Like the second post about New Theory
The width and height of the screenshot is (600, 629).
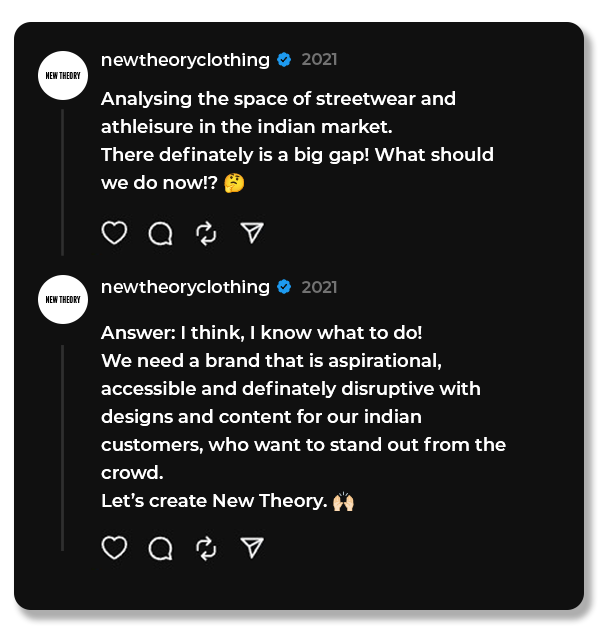click(115, 548)
